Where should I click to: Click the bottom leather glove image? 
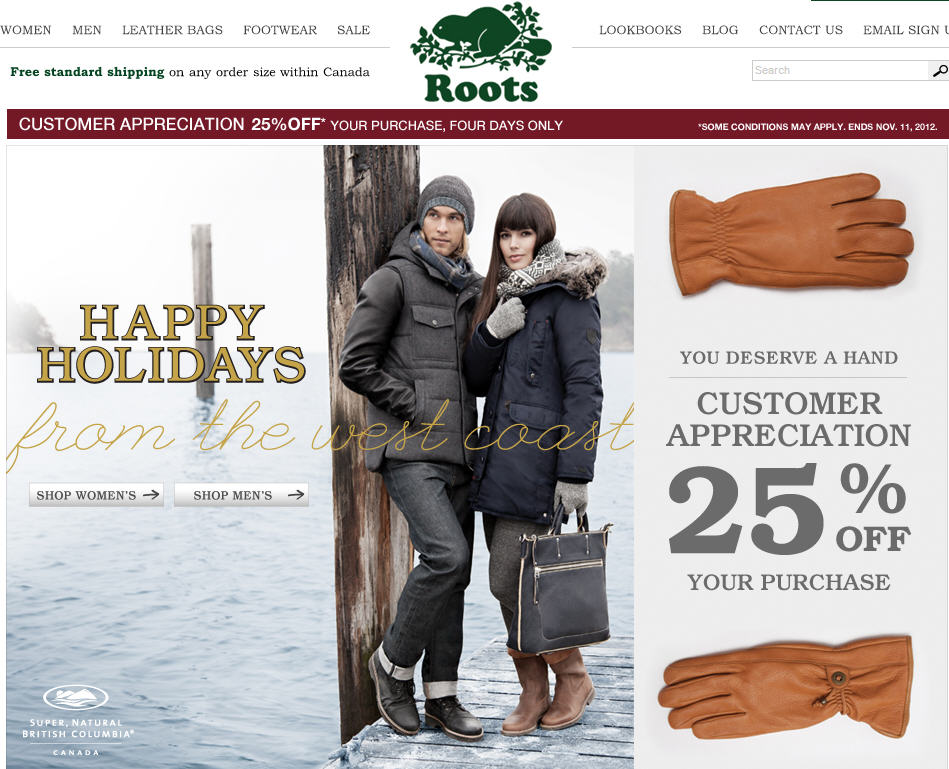[785, 687]
